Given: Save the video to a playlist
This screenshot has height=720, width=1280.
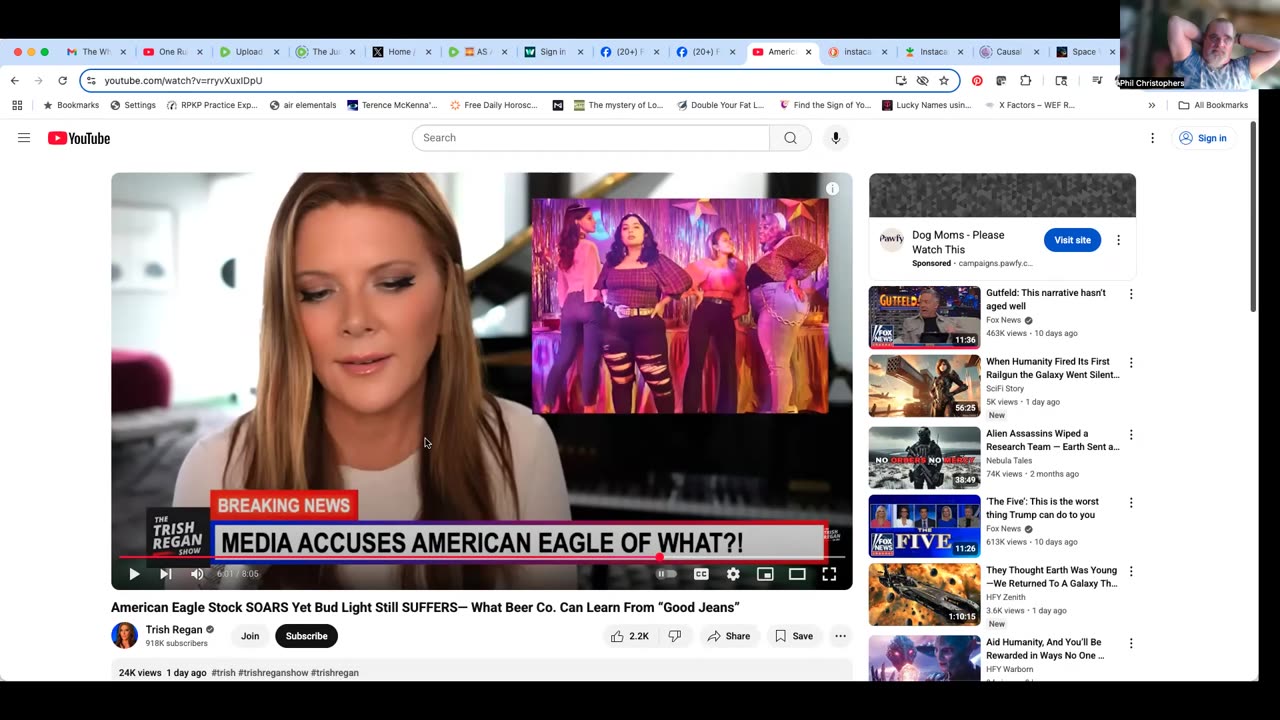Looking at the screenshot, I should [x=793, y=636].
